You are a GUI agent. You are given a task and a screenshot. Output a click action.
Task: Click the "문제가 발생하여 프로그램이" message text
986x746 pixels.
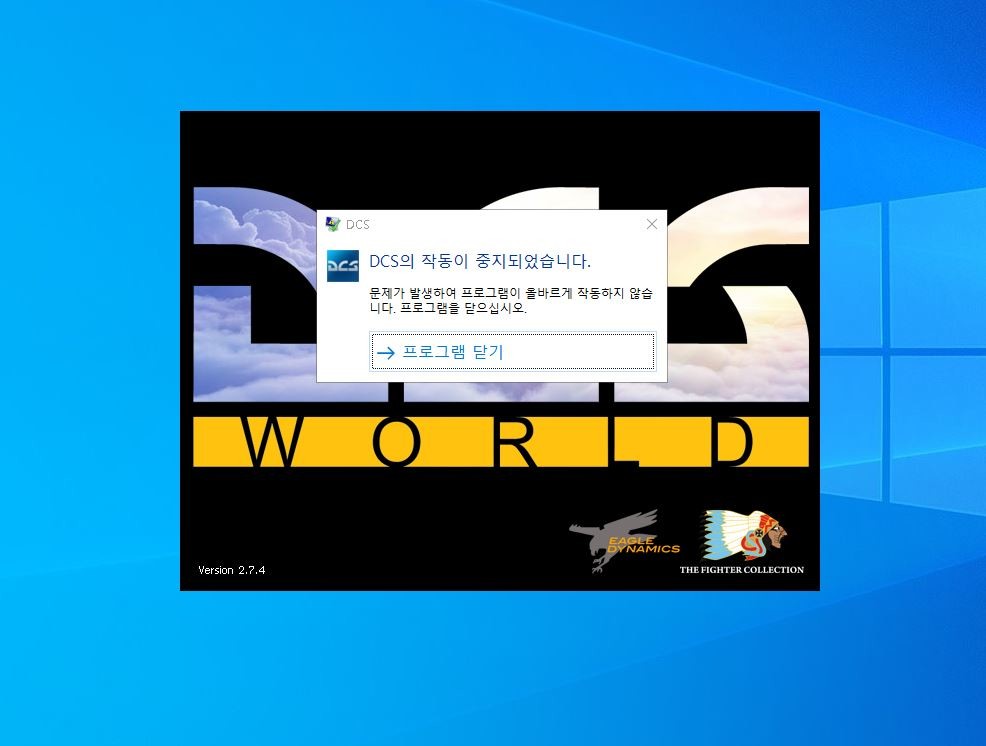(445, 293)
